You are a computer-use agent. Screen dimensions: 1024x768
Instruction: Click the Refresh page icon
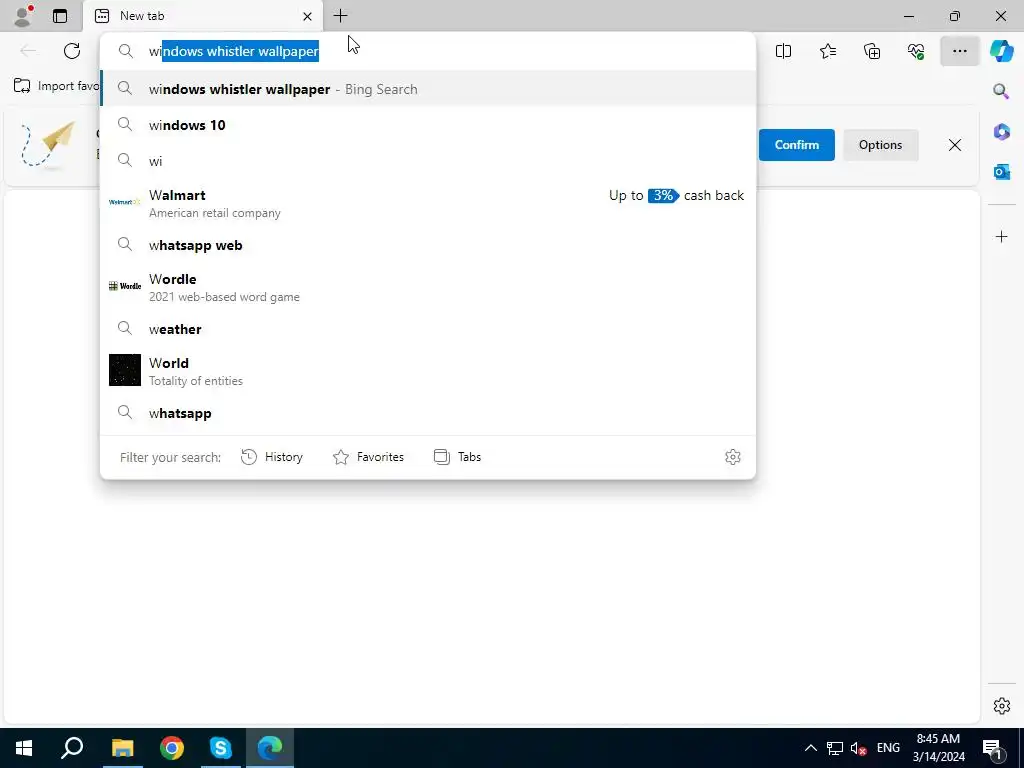72,51
